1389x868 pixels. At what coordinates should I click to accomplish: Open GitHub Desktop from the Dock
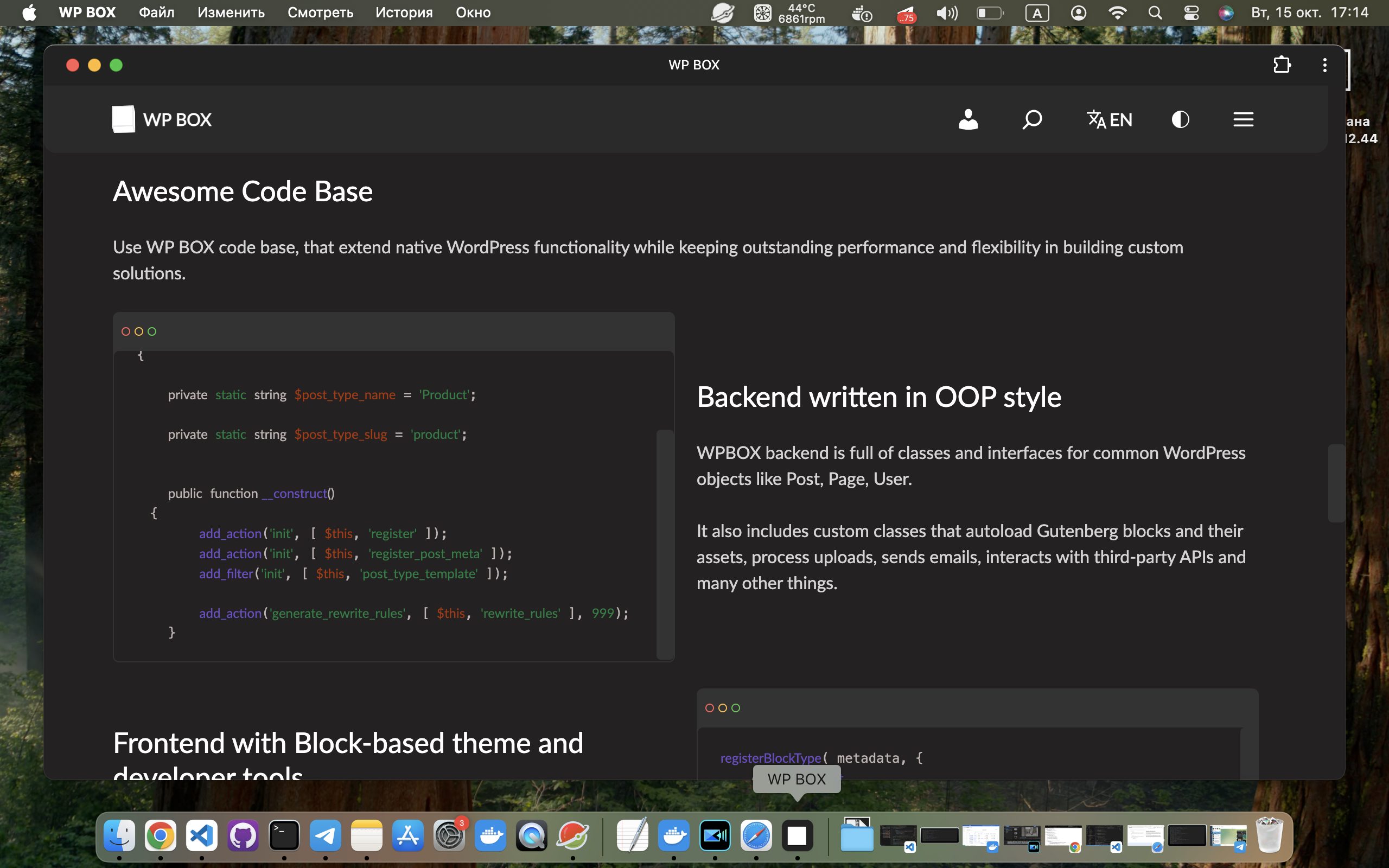tap(244, 835)
